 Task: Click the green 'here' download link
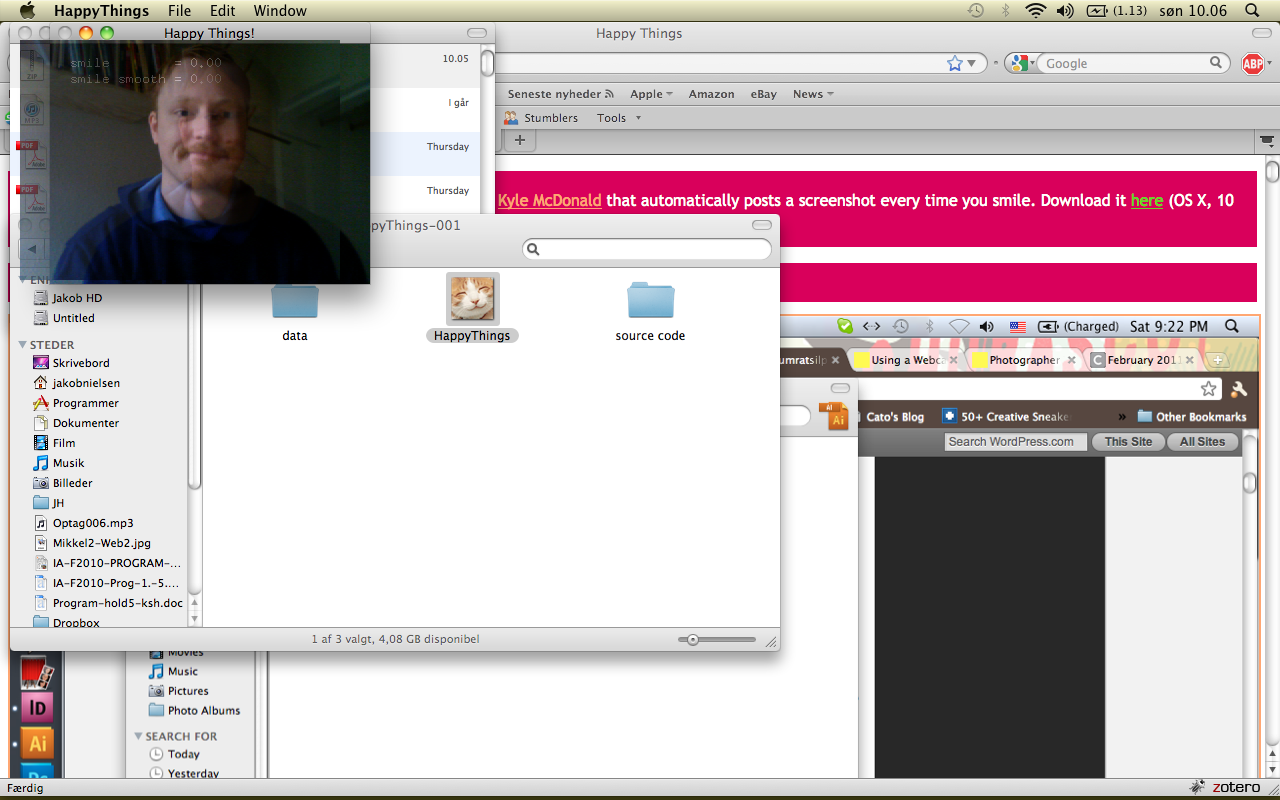coord(1146,200)
